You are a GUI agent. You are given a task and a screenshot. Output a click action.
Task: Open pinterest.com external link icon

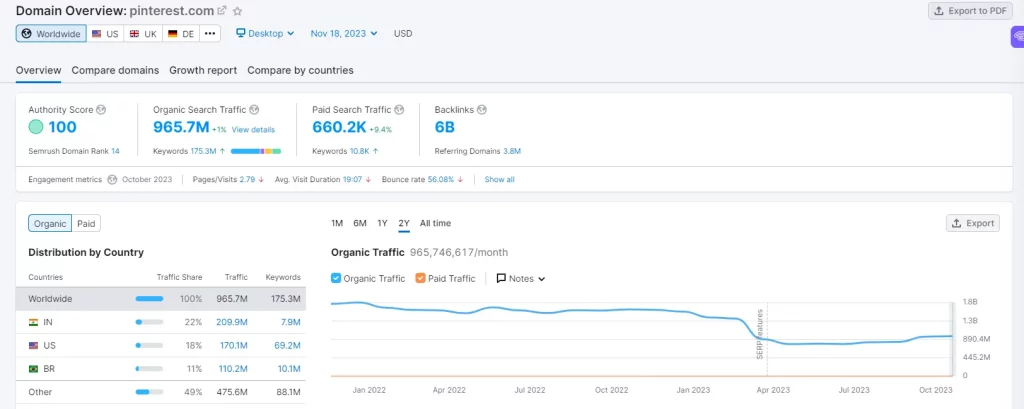click(x=222, y=10)
